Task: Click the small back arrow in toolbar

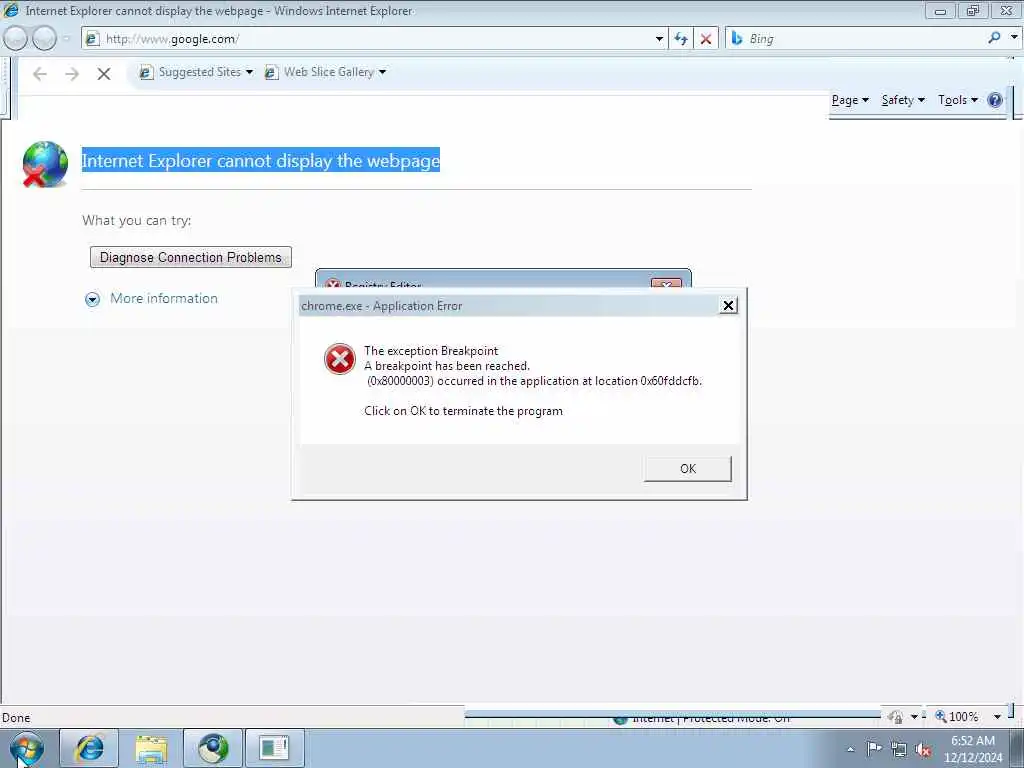Action: click(x=40, y=74)
